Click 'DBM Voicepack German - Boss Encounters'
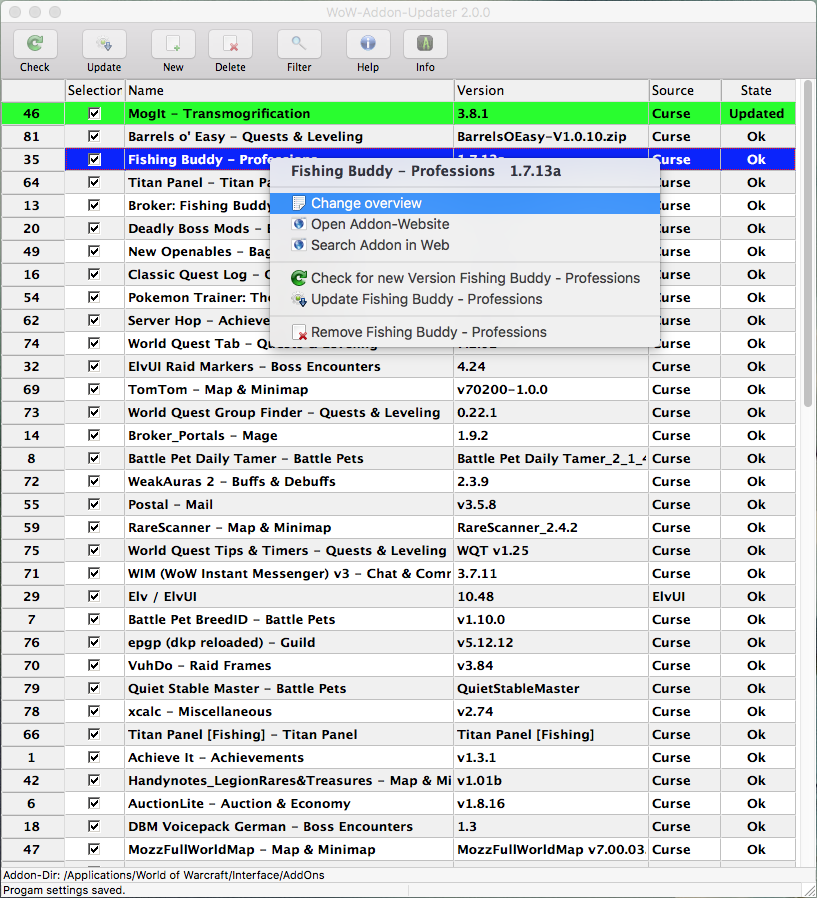This screenshot has height=898, width=817. [x=270, y=826]
